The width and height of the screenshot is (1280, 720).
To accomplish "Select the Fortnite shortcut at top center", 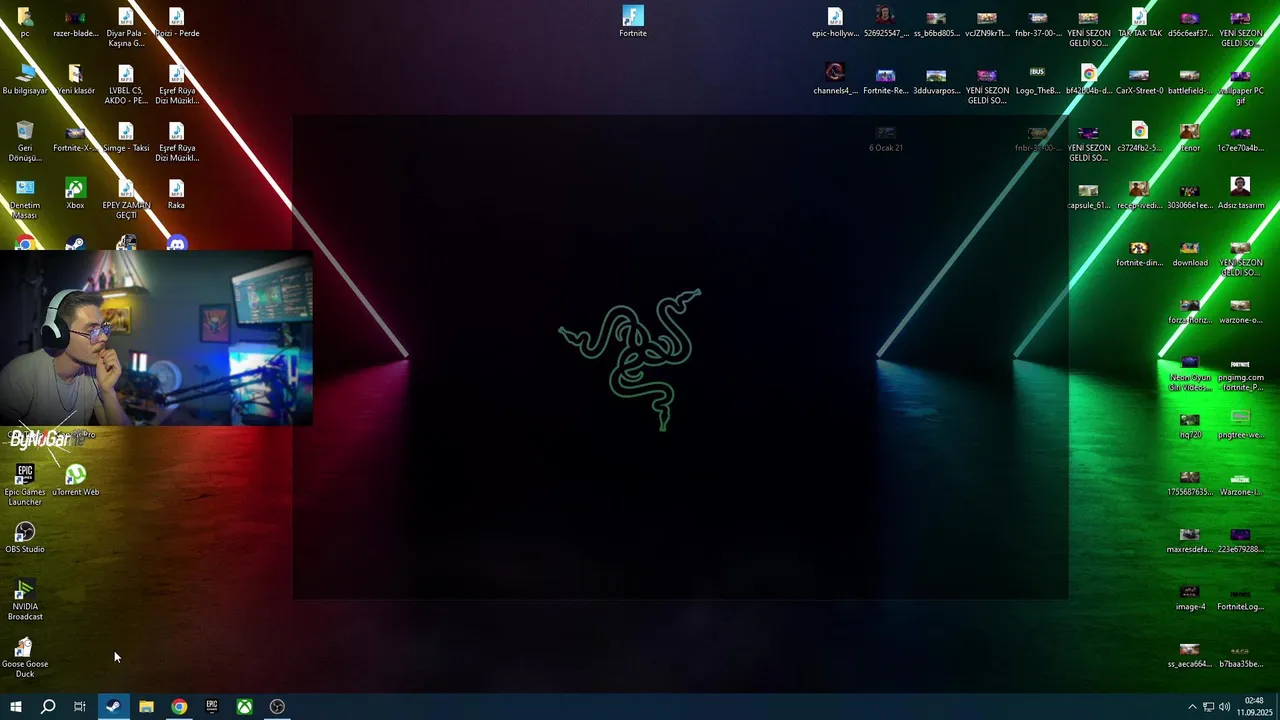I will coord(633,22).
